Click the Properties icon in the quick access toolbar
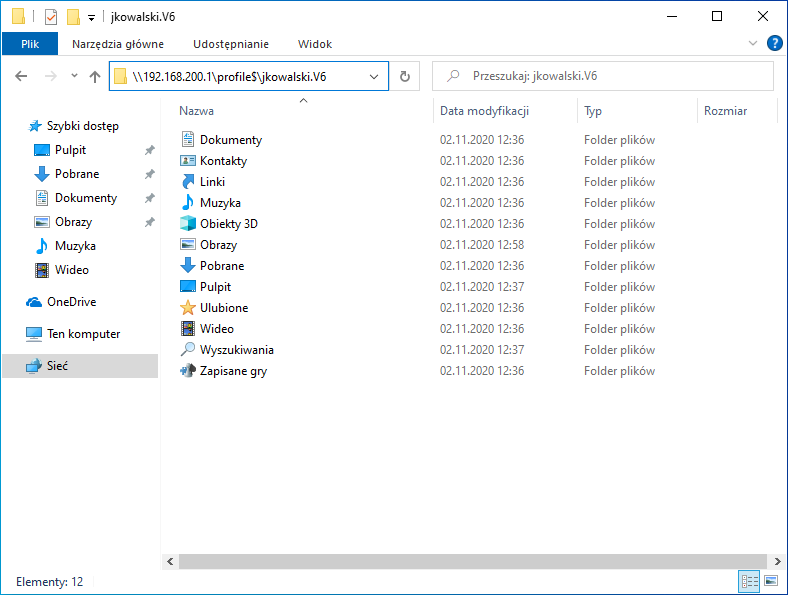788x595 pixels. 51,17
